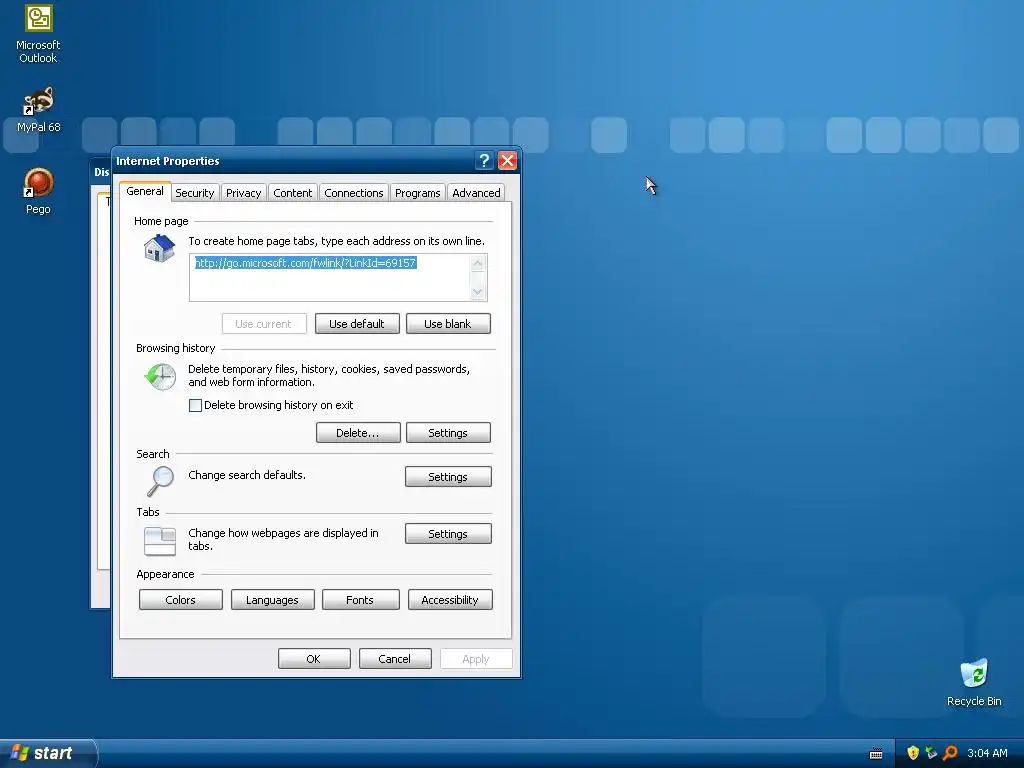Switch to the Programs tab

click(417, 193)
